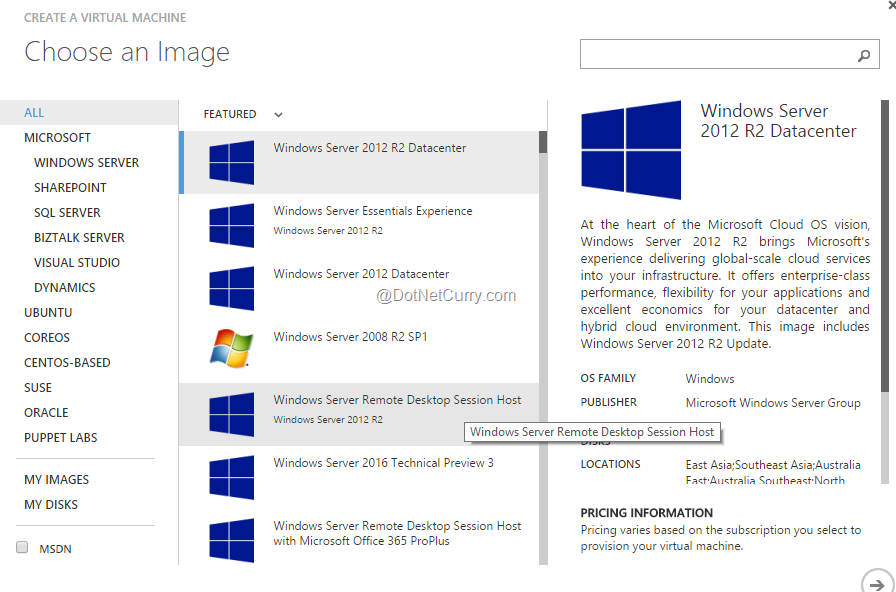
Task: Click the large Windows logo in details pane
Action: tap(631, 150)
